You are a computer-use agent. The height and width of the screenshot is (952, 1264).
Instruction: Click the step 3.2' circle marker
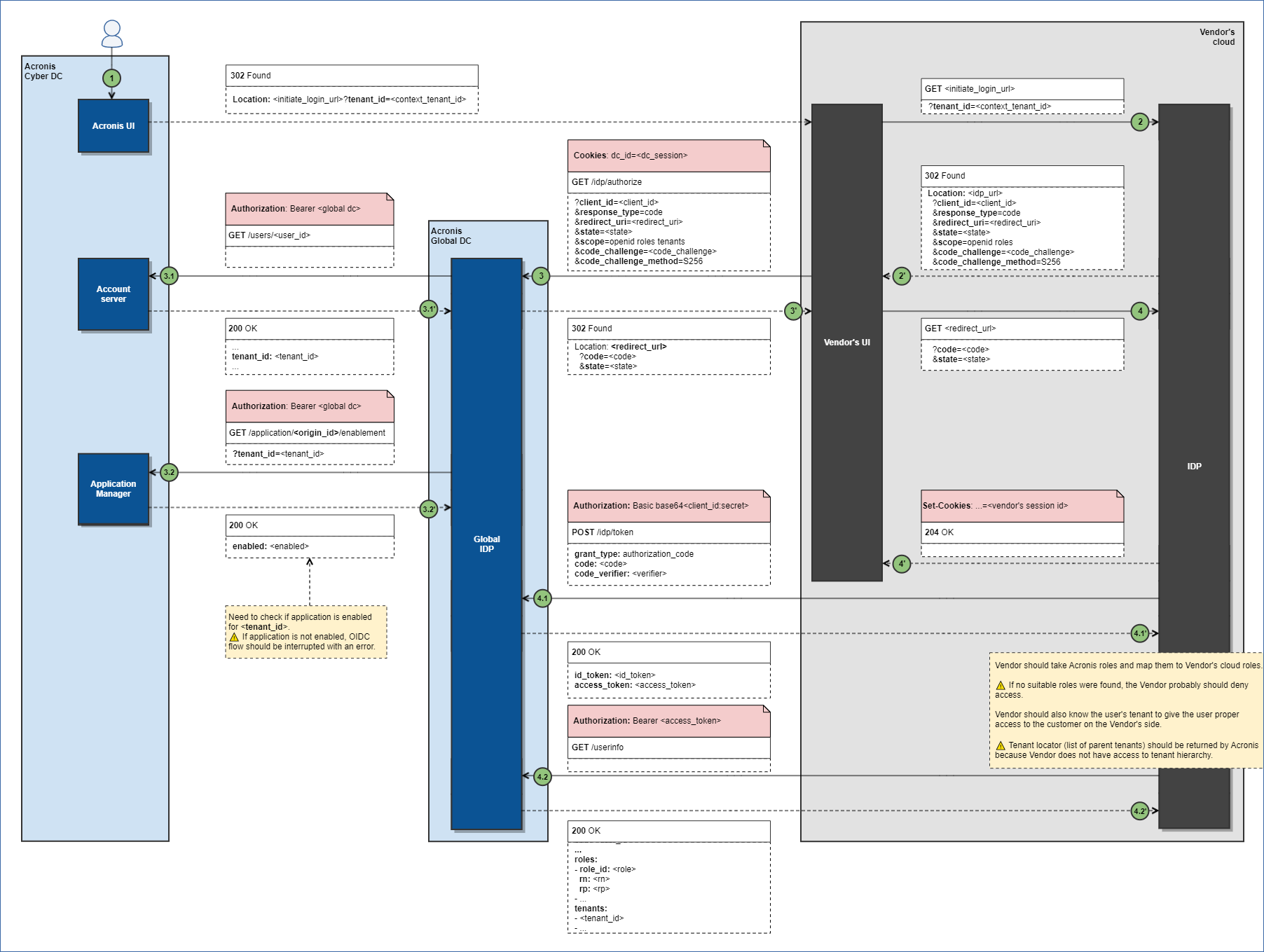click(429, 509)
